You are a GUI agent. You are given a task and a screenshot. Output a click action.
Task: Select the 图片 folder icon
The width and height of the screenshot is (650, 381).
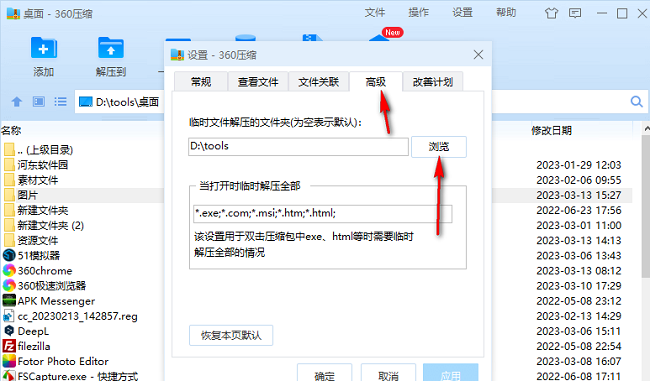(x=9, y=195)
